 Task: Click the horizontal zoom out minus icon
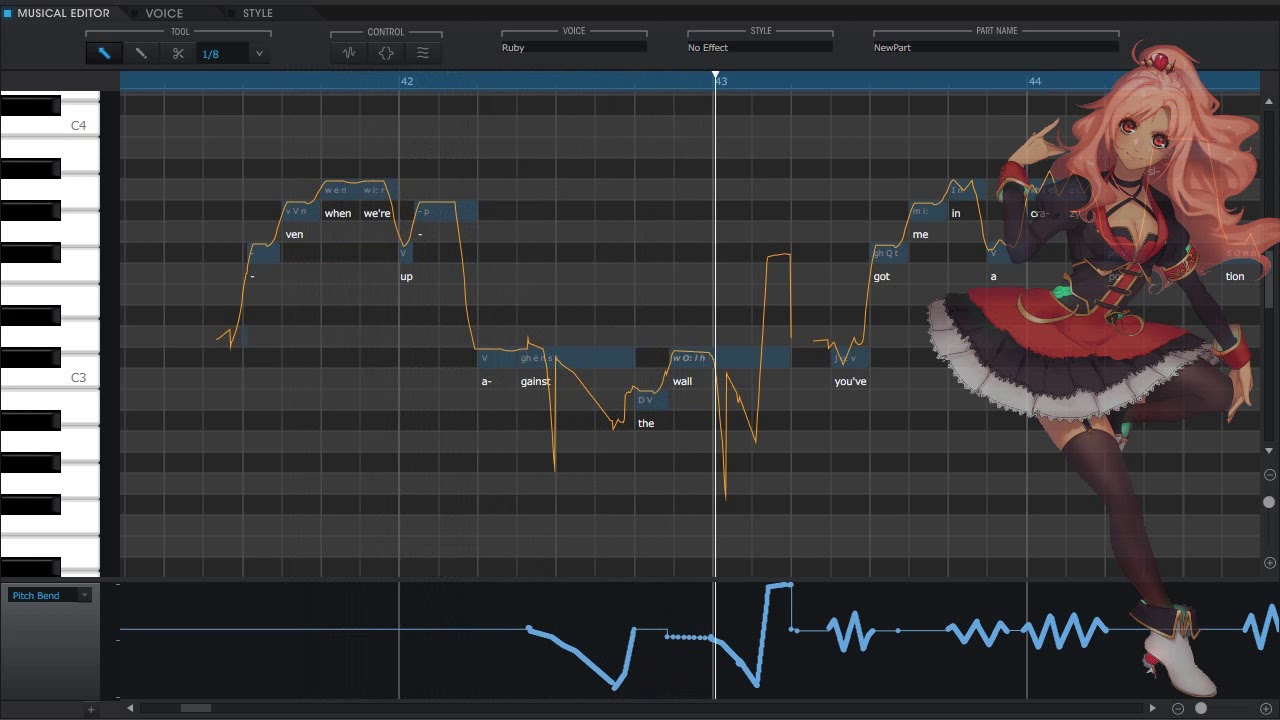coord(1178,708)
